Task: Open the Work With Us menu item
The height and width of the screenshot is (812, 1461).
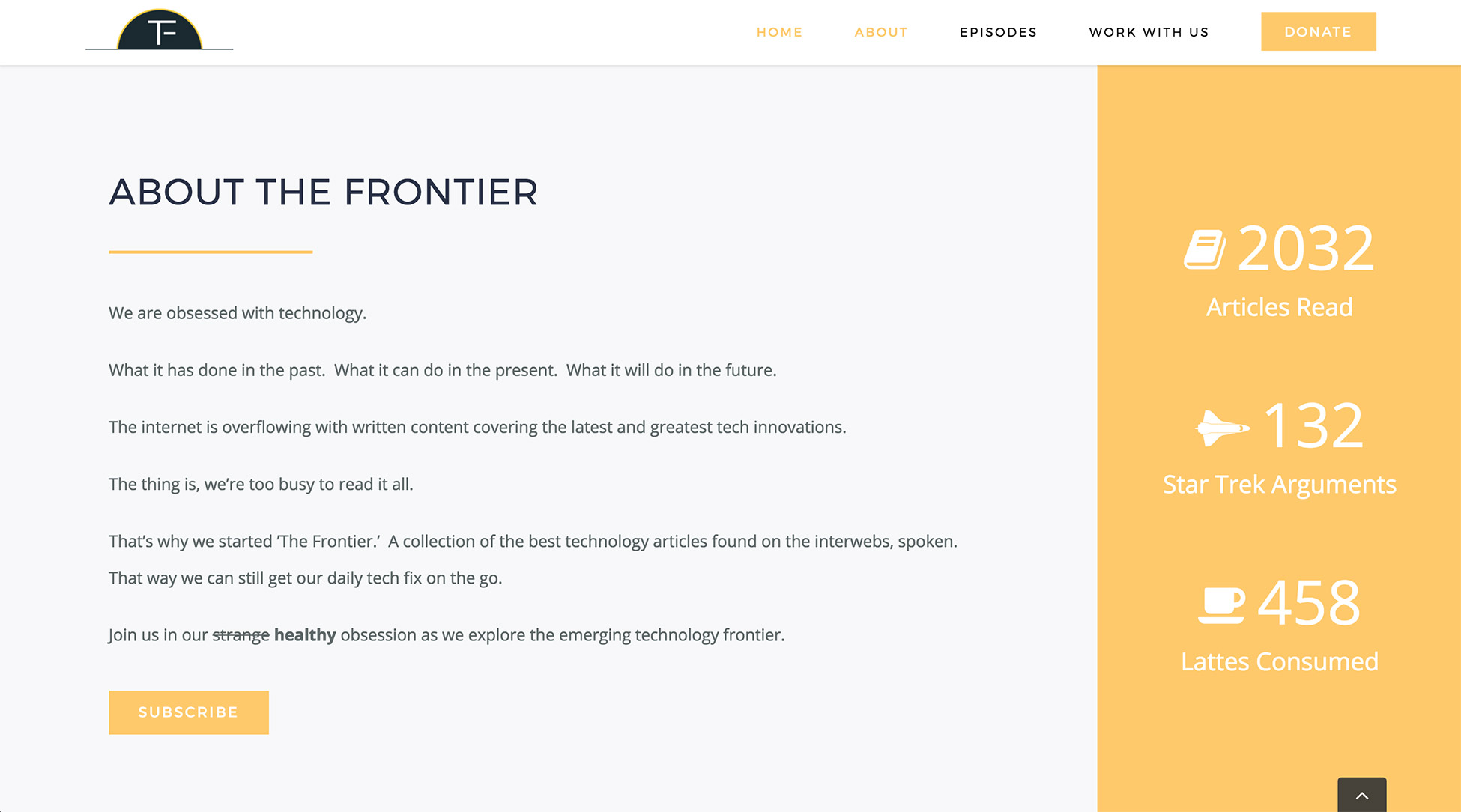Action: (1149, 32)
